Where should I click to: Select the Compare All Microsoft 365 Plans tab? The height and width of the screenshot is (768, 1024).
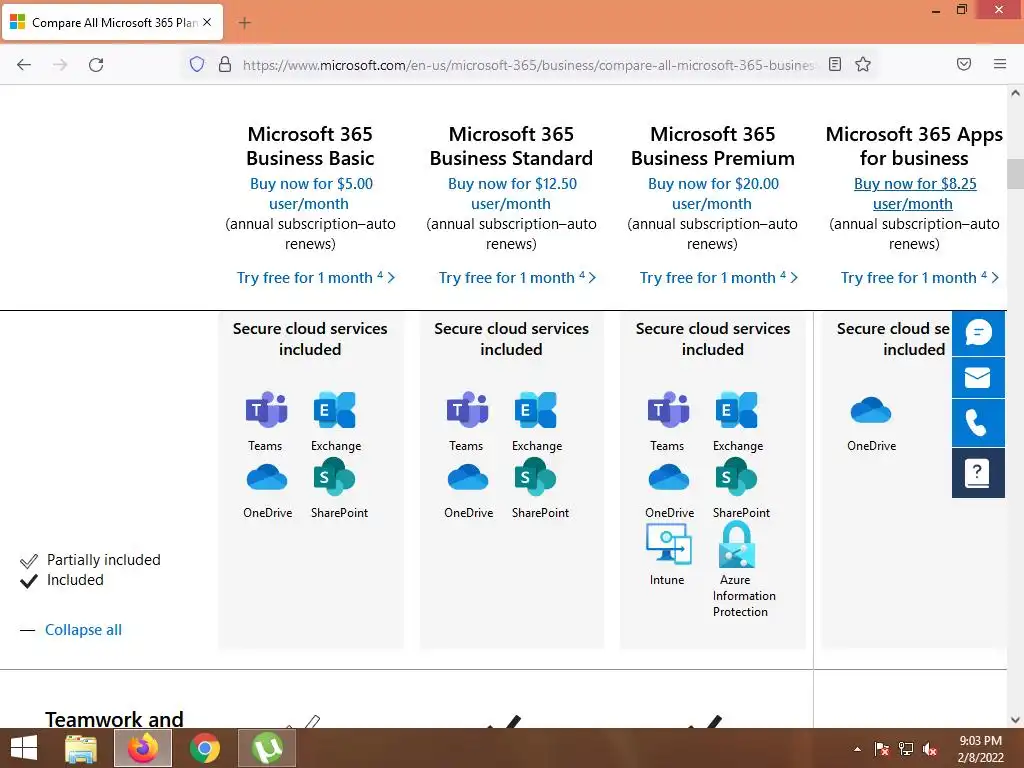coord(112,22)
